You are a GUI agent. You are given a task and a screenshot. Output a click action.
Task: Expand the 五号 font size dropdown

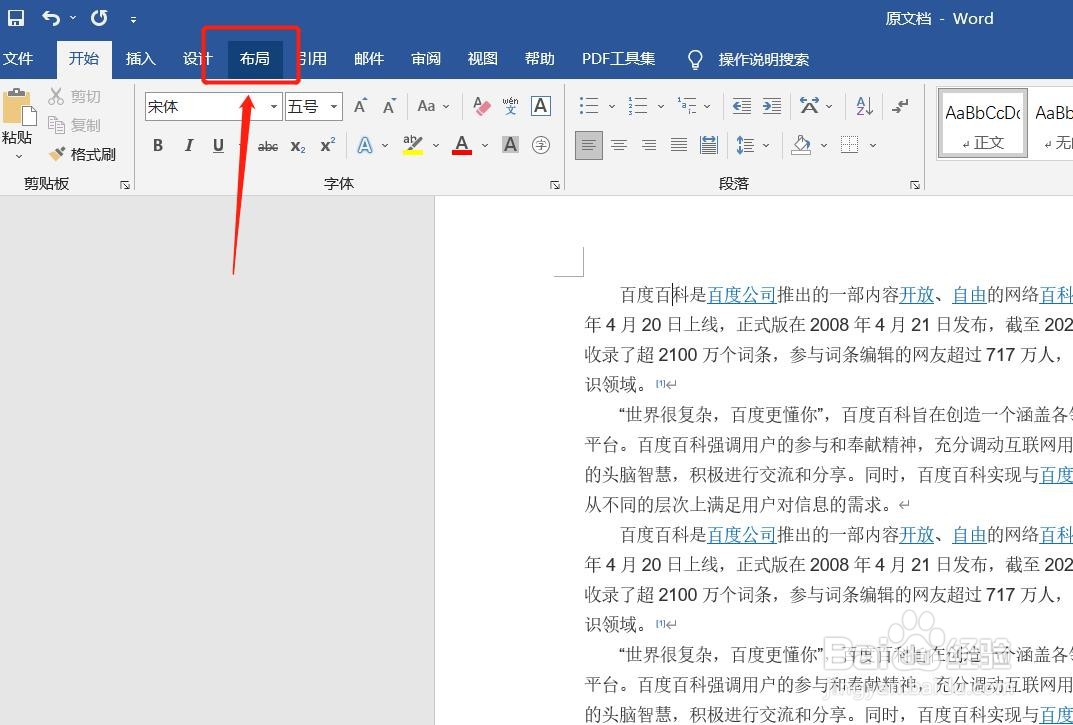click(x=334, y=107)
